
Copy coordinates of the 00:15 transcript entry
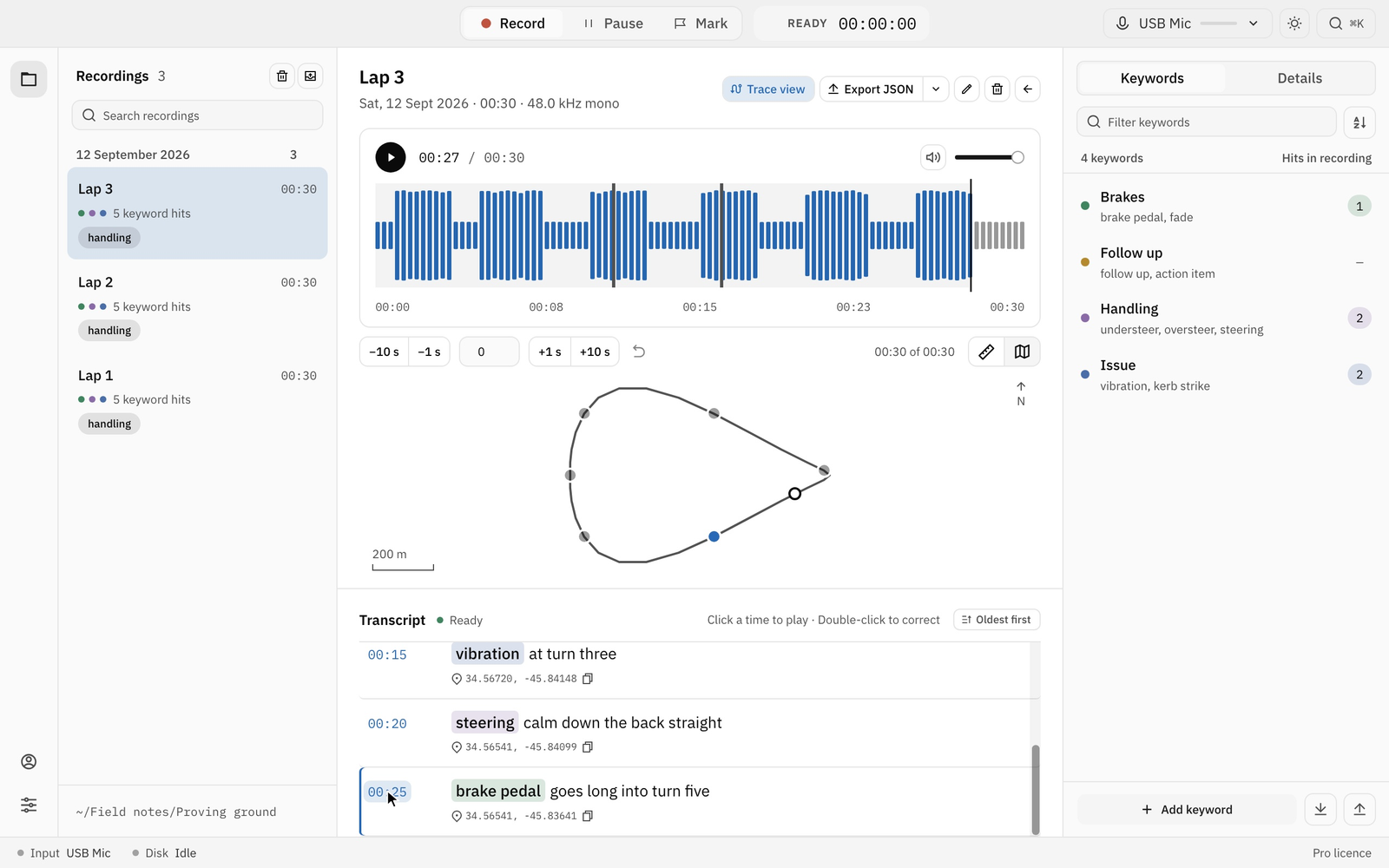click(x=588, y=679)
